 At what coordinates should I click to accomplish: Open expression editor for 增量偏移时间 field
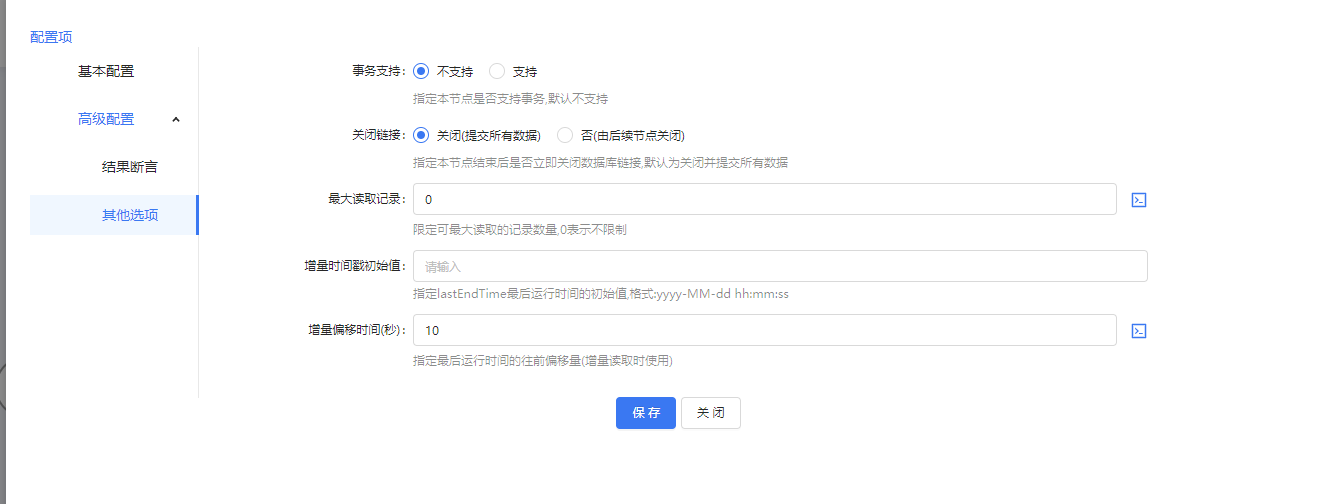click(1138, 331)
